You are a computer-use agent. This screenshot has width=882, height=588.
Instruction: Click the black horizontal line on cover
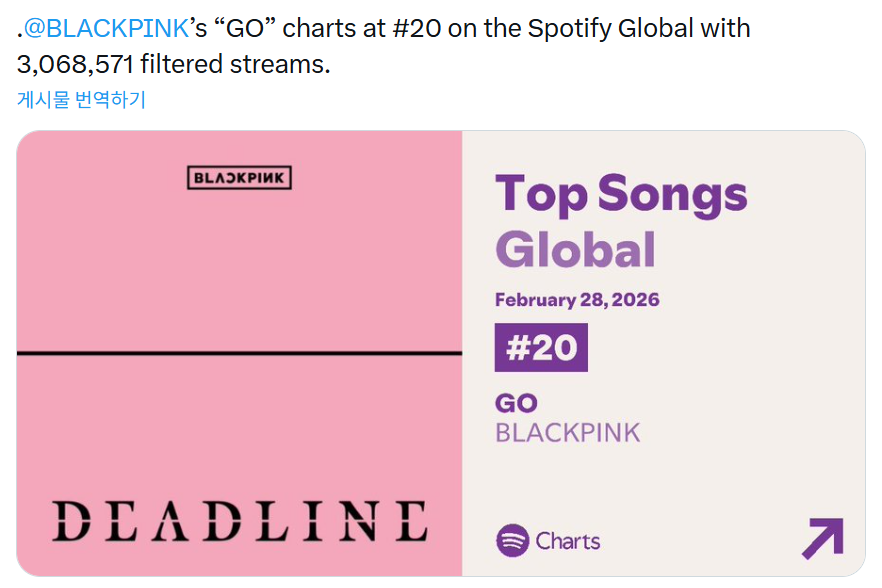239,353
